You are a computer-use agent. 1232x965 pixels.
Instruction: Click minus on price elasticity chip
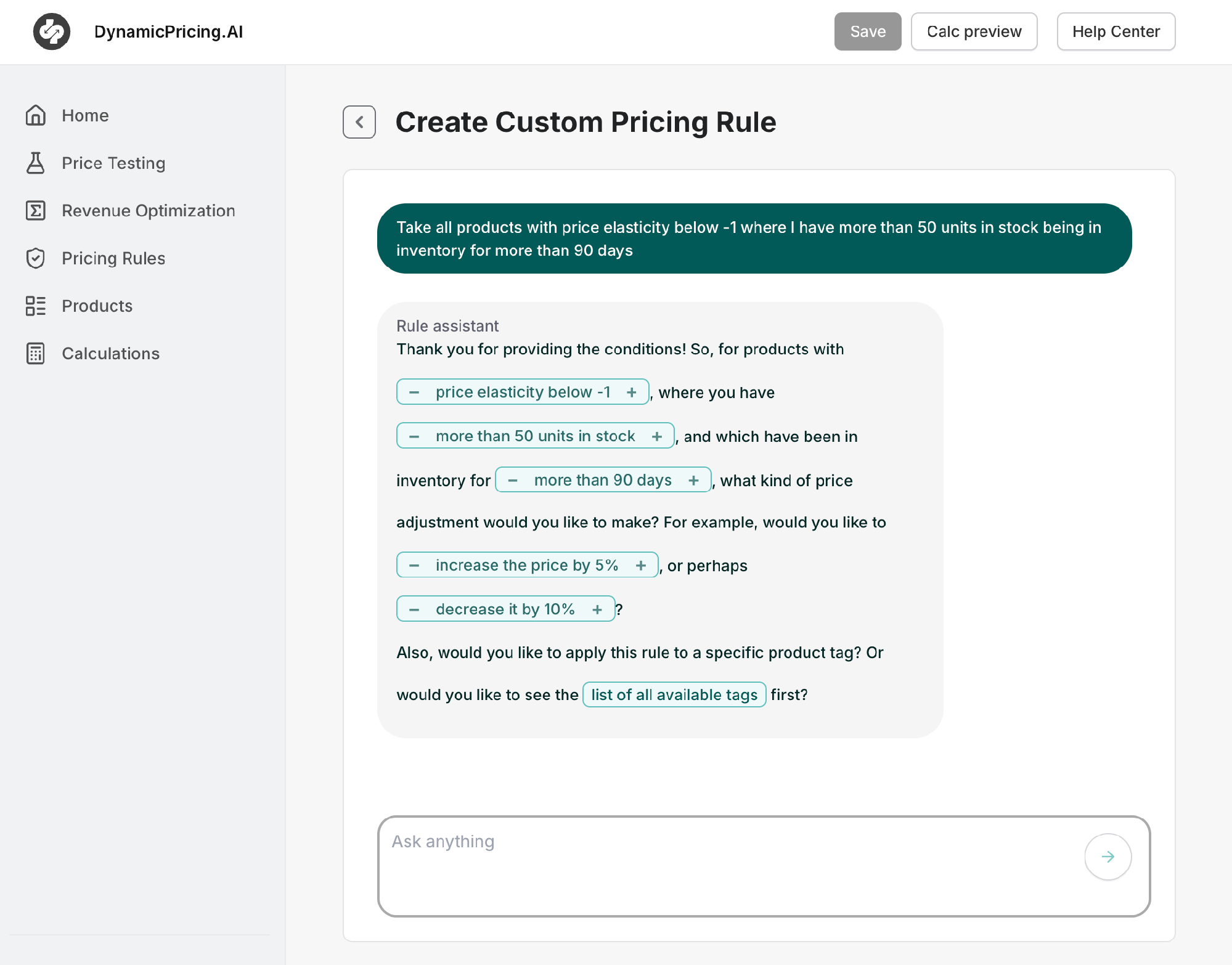click(414, 393)
